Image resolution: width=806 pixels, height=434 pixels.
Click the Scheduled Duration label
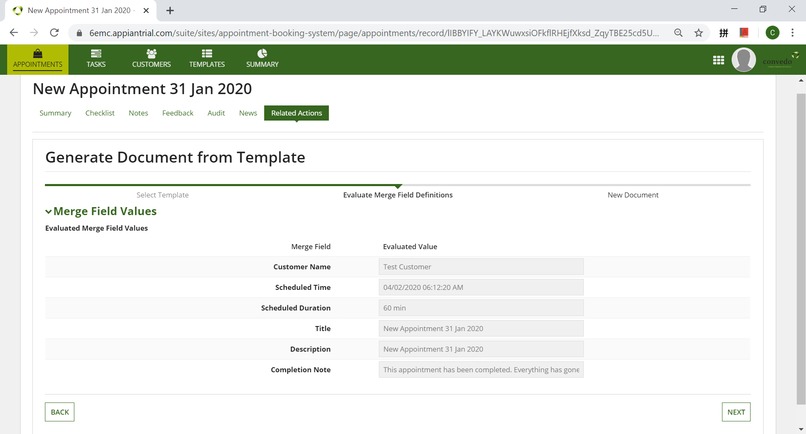(x=296, y=308)
